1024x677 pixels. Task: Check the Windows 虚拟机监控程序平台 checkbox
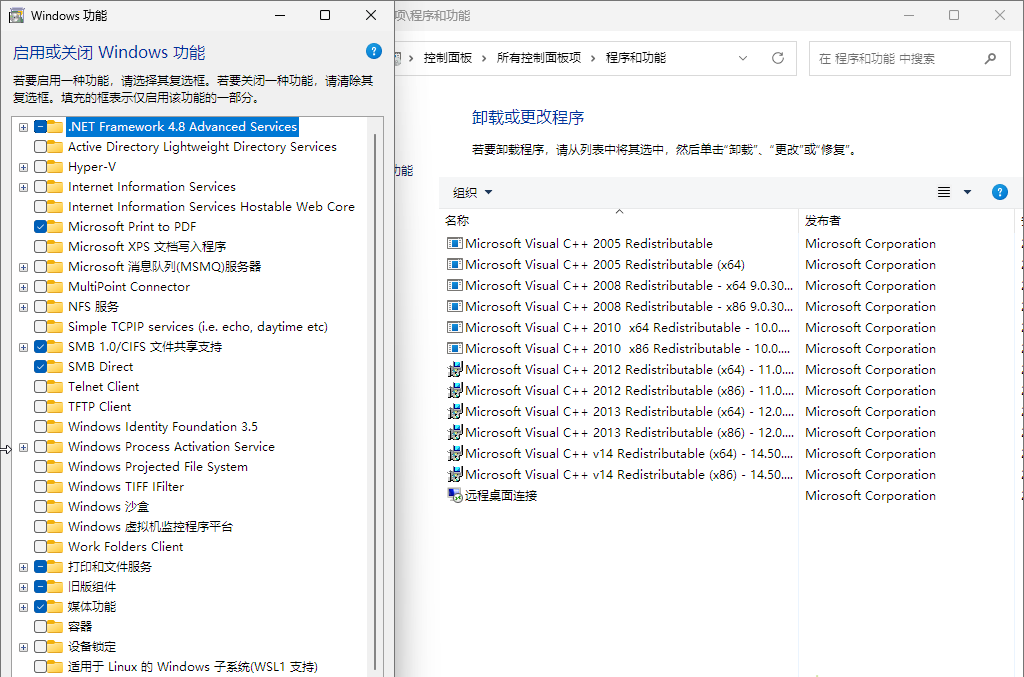(x=40, y=527)
